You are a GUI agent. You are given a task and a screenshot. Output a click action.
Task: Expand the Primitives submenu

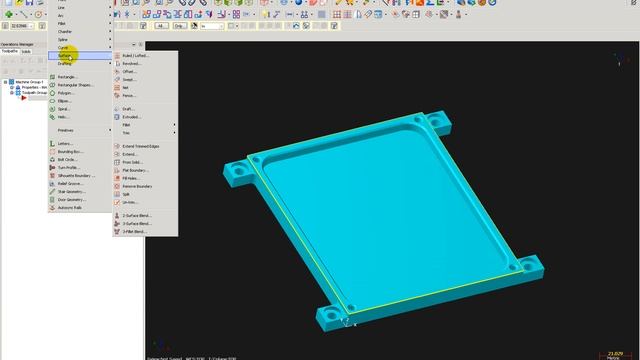[80, 130]
